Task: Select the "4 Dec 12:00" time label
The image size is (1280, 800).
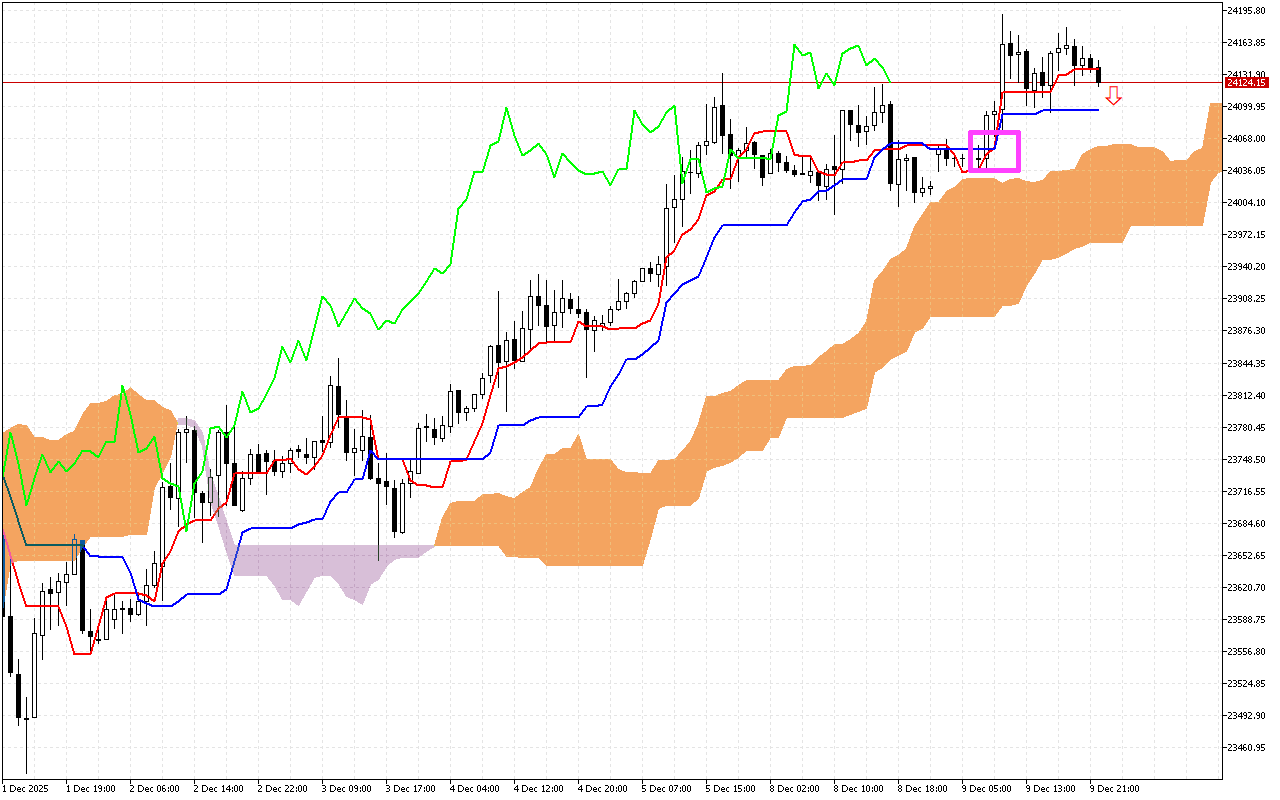Action: coord(538,788)
